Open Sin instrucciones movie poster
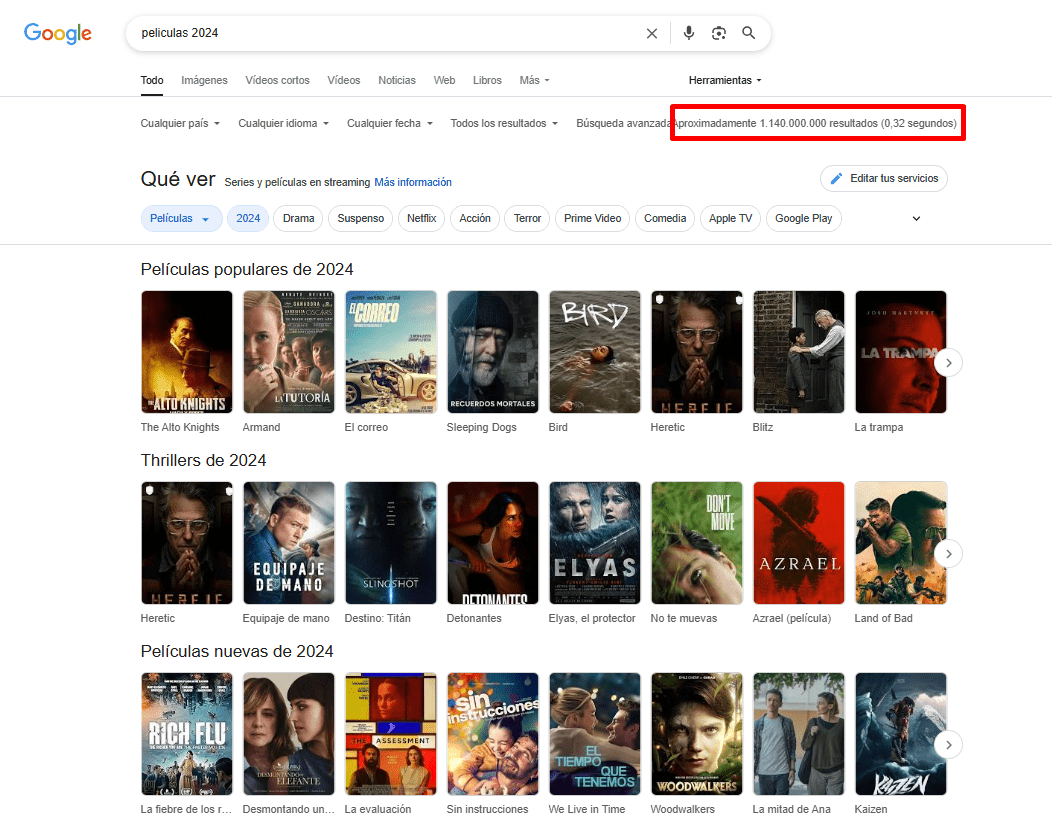 tap(493, 734)
